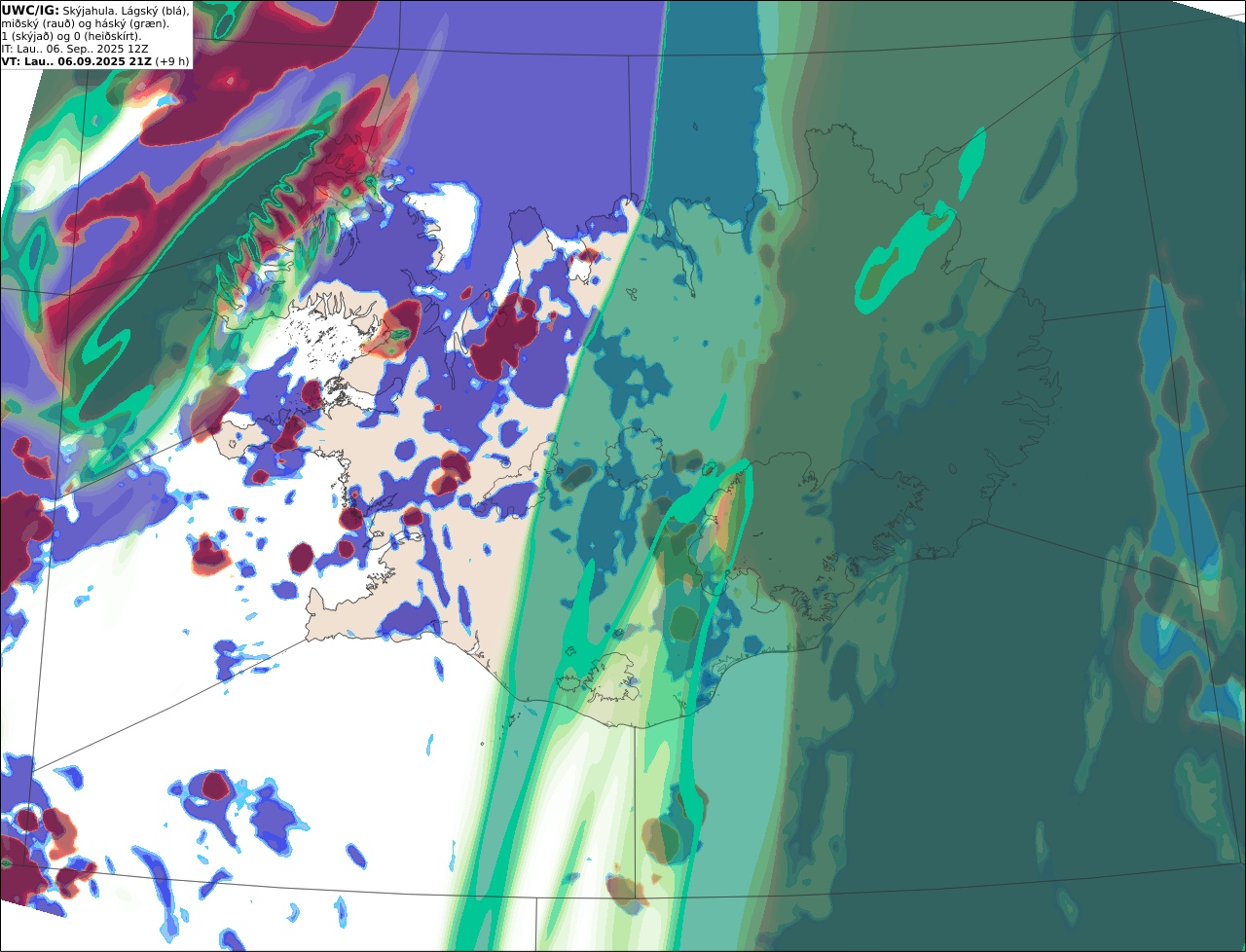
Task: Click the line '1 (skýjað) og 0 (heiðskírt).'
Action: [71, 36]
